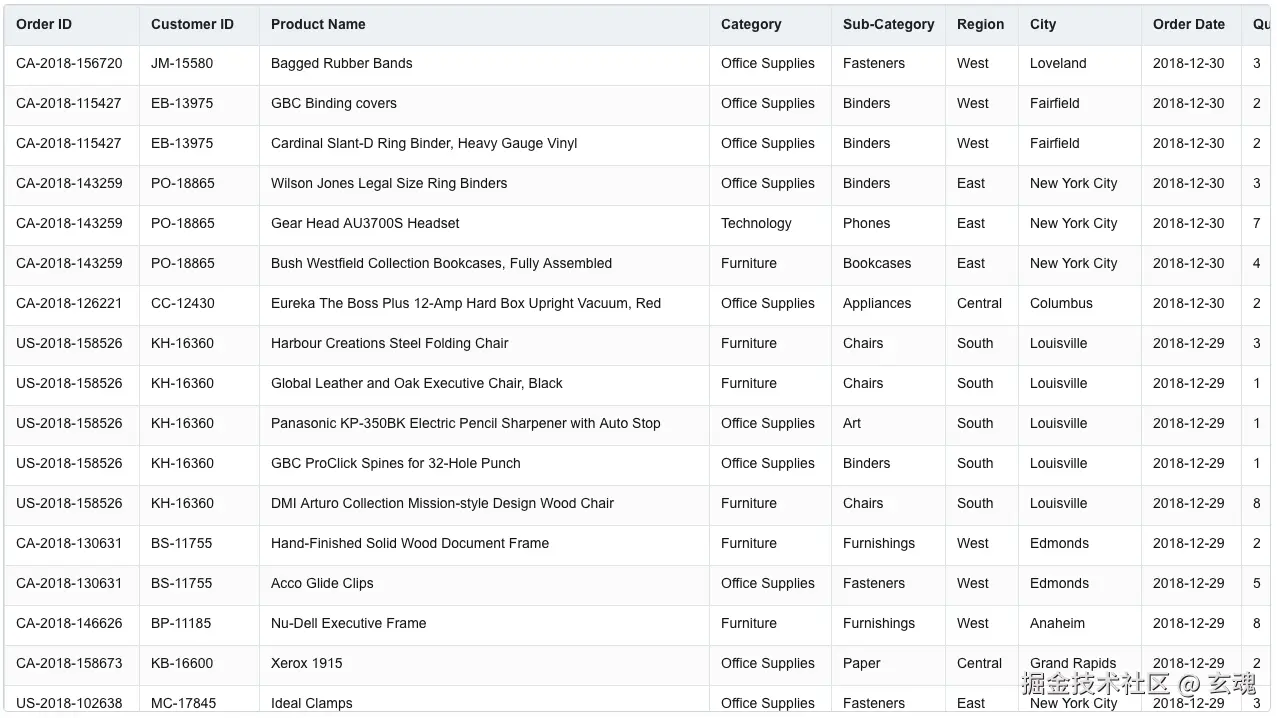Click the Product Name column header
The height and width of the screenshot is (718, 1277).
pos(318,24)
